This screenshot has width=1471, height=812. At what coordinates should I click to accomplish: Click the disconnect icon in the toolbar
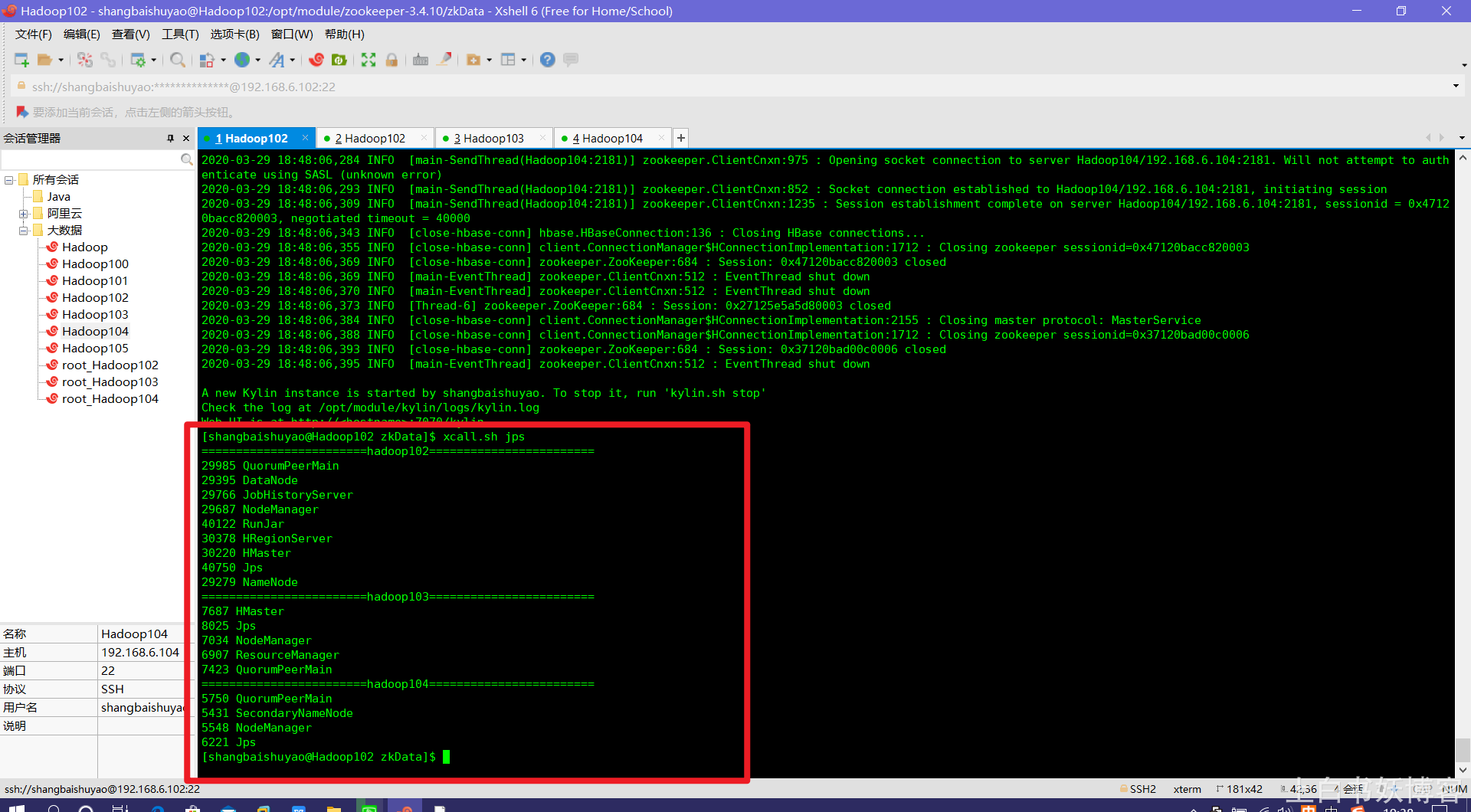click(85, 60)
